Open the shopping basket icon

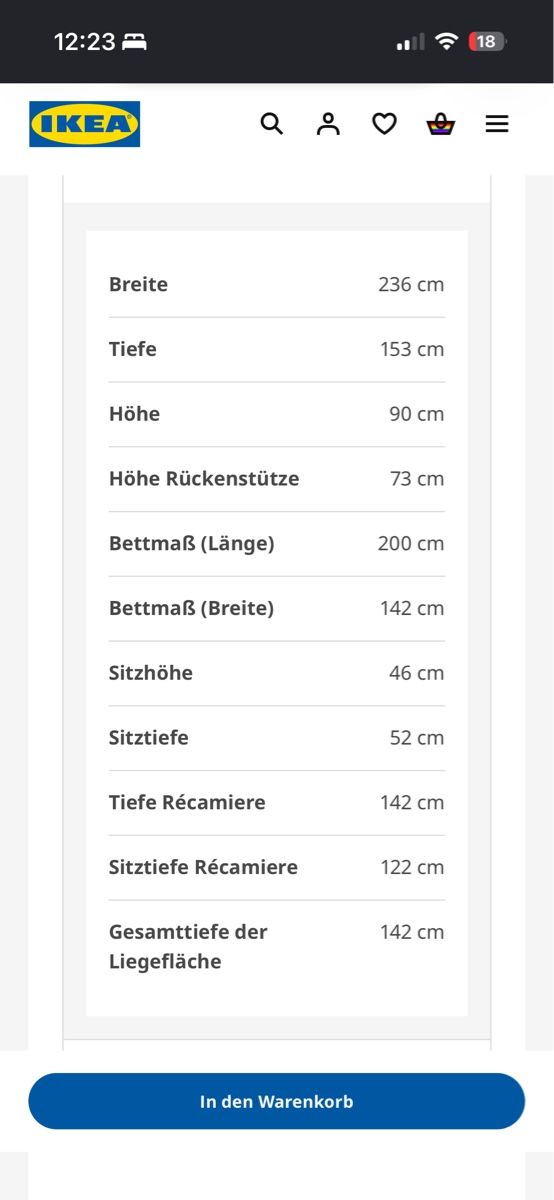tap(441, 124)
